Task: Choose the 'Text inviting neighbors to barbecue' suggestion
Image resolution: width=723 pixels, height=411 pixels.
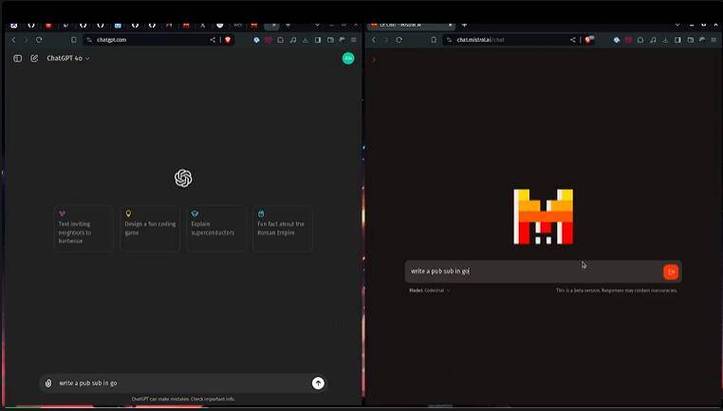Action: pos(83,228)
